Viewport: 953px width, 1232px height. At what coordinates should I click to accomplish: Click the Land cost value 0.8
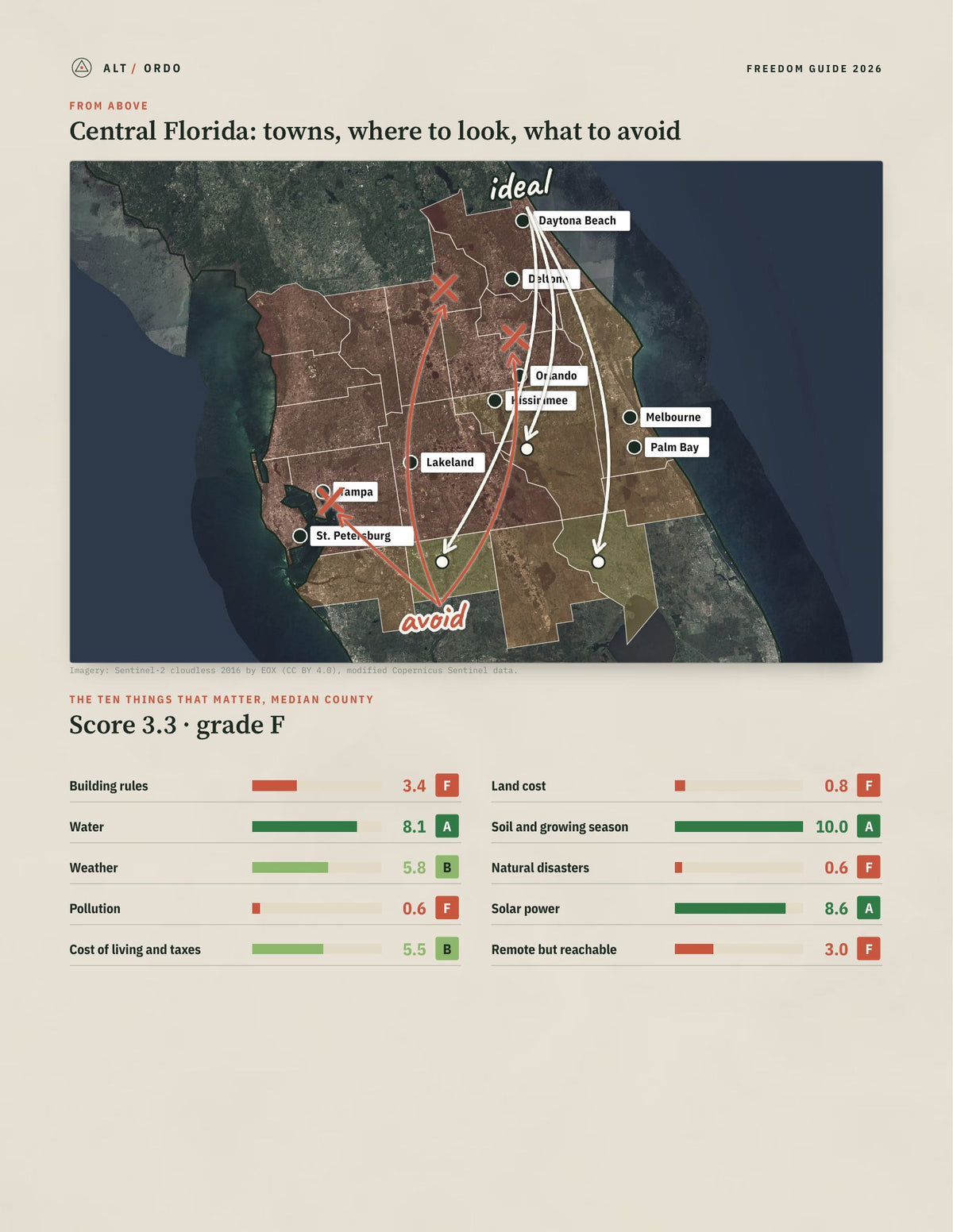pyautogui.click(x=836, y=786)
